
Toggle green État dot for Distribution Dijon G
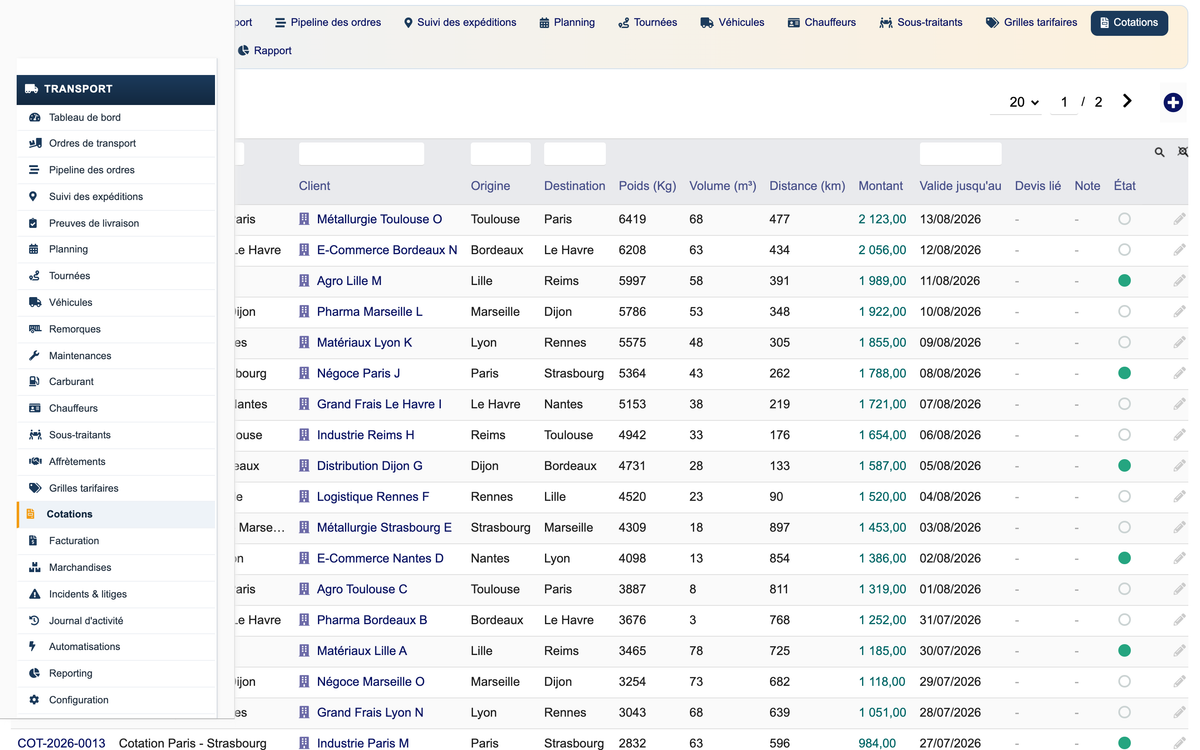coord(1124,466)
